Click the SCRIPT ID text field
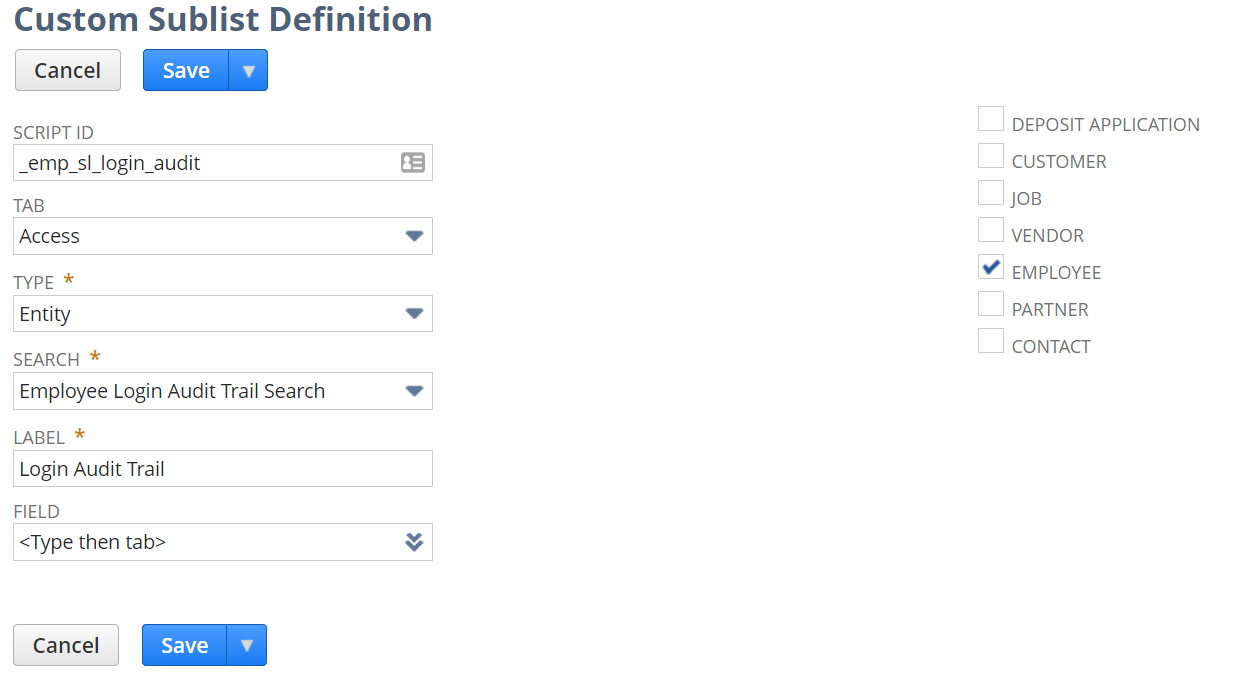Viewport: 1238px width, 673px height. [200, 162]
